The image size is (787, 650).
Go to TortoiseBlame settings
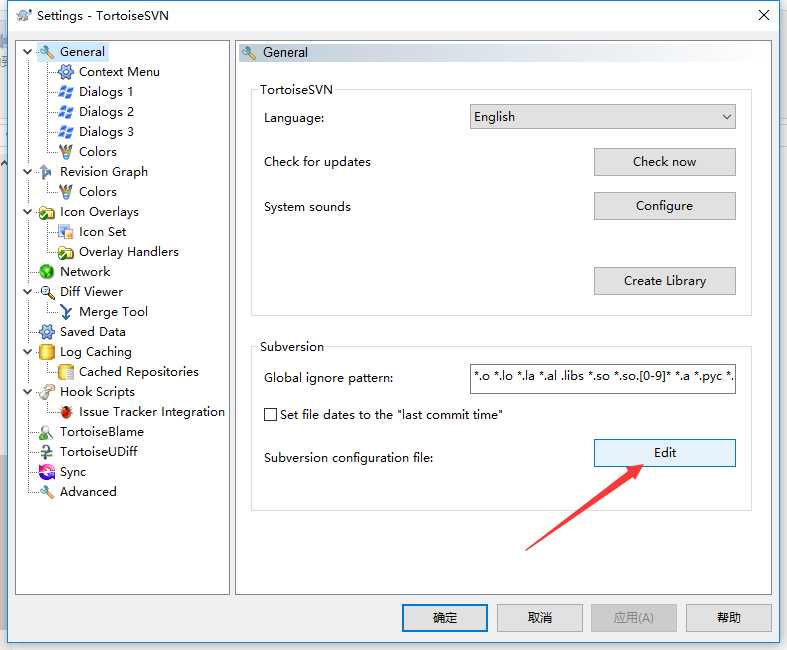click(101, 432)
